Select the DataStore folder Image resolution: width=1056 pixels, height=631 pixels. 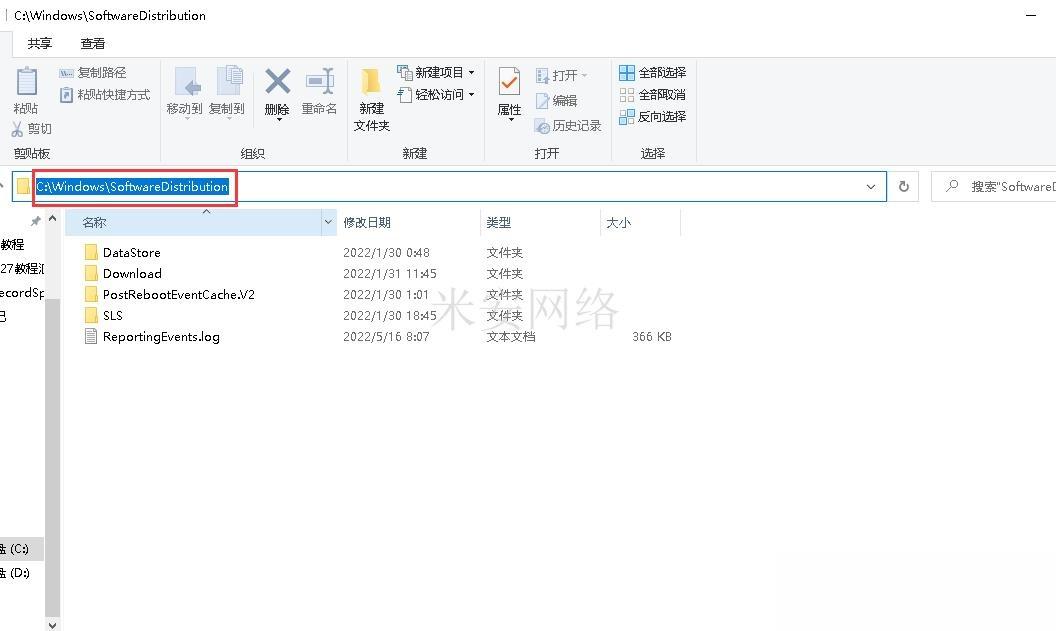131,253
